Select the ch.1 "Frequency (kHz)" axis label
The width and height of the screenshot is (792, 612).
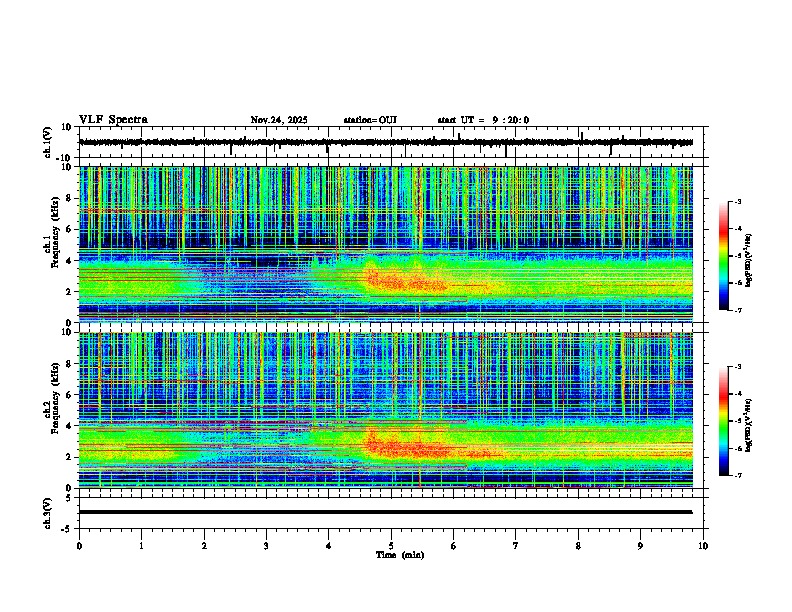[56, 233]
